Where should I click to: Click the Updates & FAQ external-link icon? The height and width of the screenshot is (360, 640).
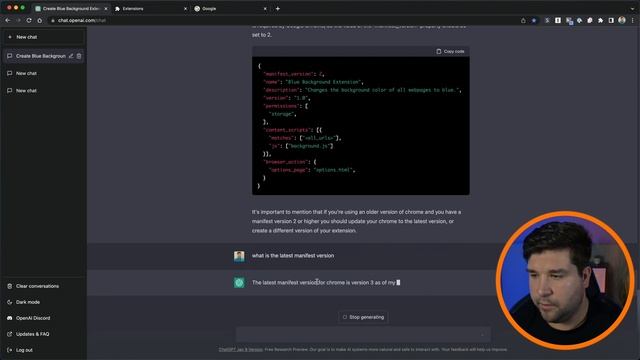(9, 334)
